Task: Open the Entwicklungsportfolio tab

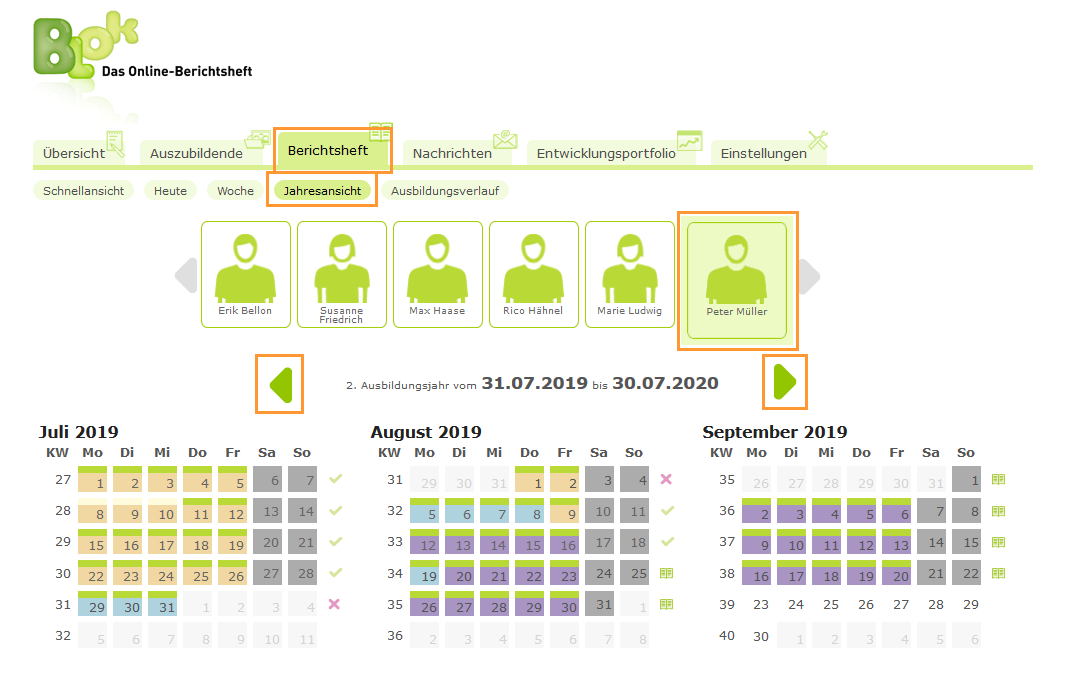Action: tap(607, 153)
